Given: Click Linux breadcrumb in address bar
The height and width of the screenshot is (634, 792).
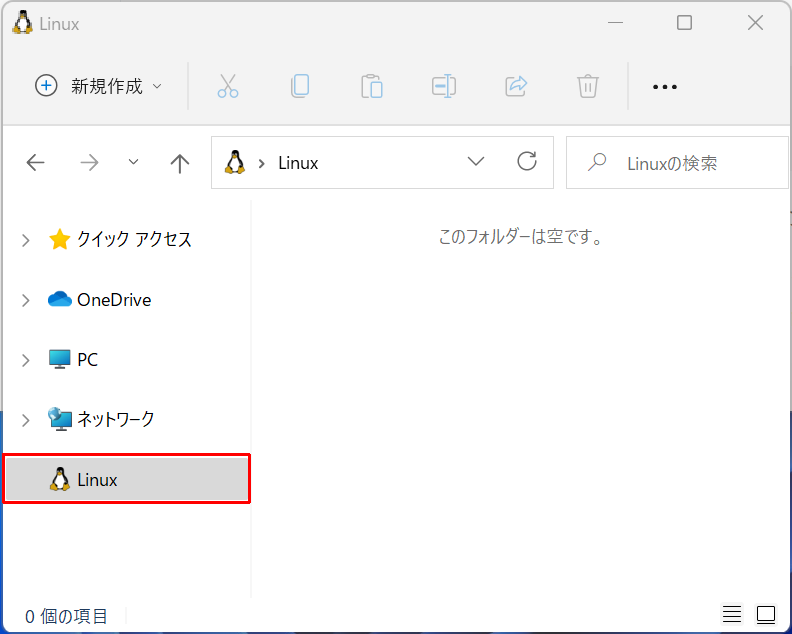Looking at the screenshot, I should pyautogui.click(x=298, y=163).
